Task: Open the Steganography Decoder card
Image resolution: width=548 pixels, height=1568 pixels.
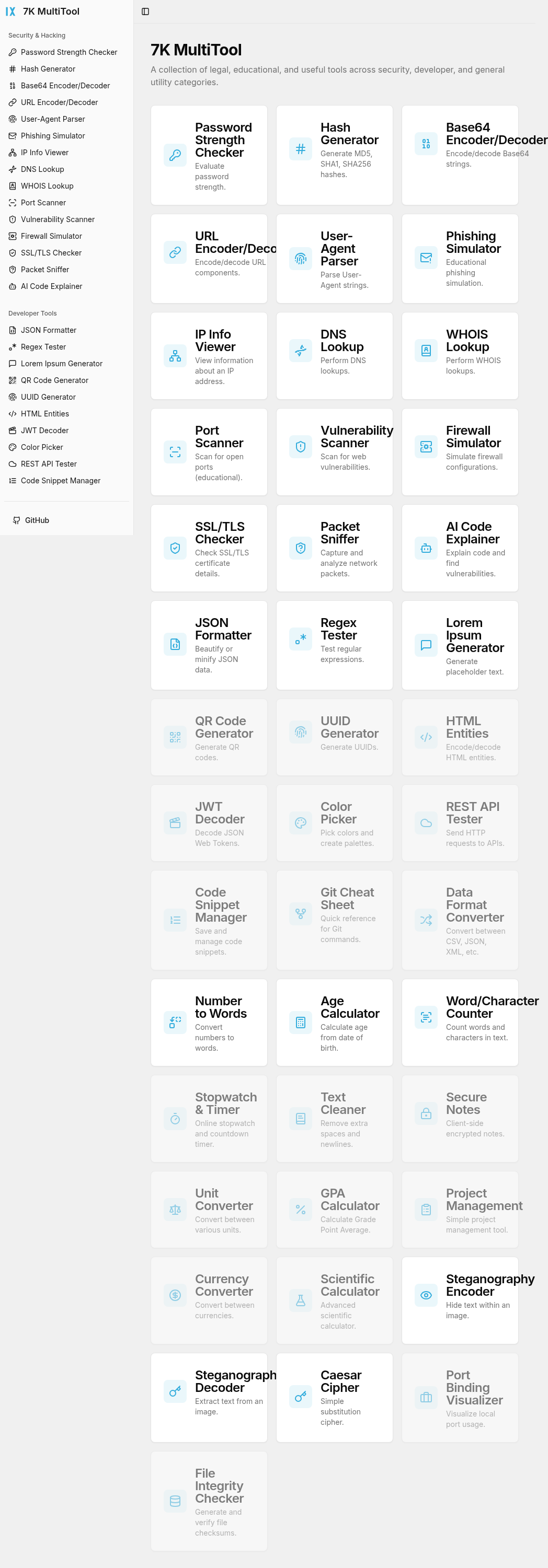Action: 209,1398
